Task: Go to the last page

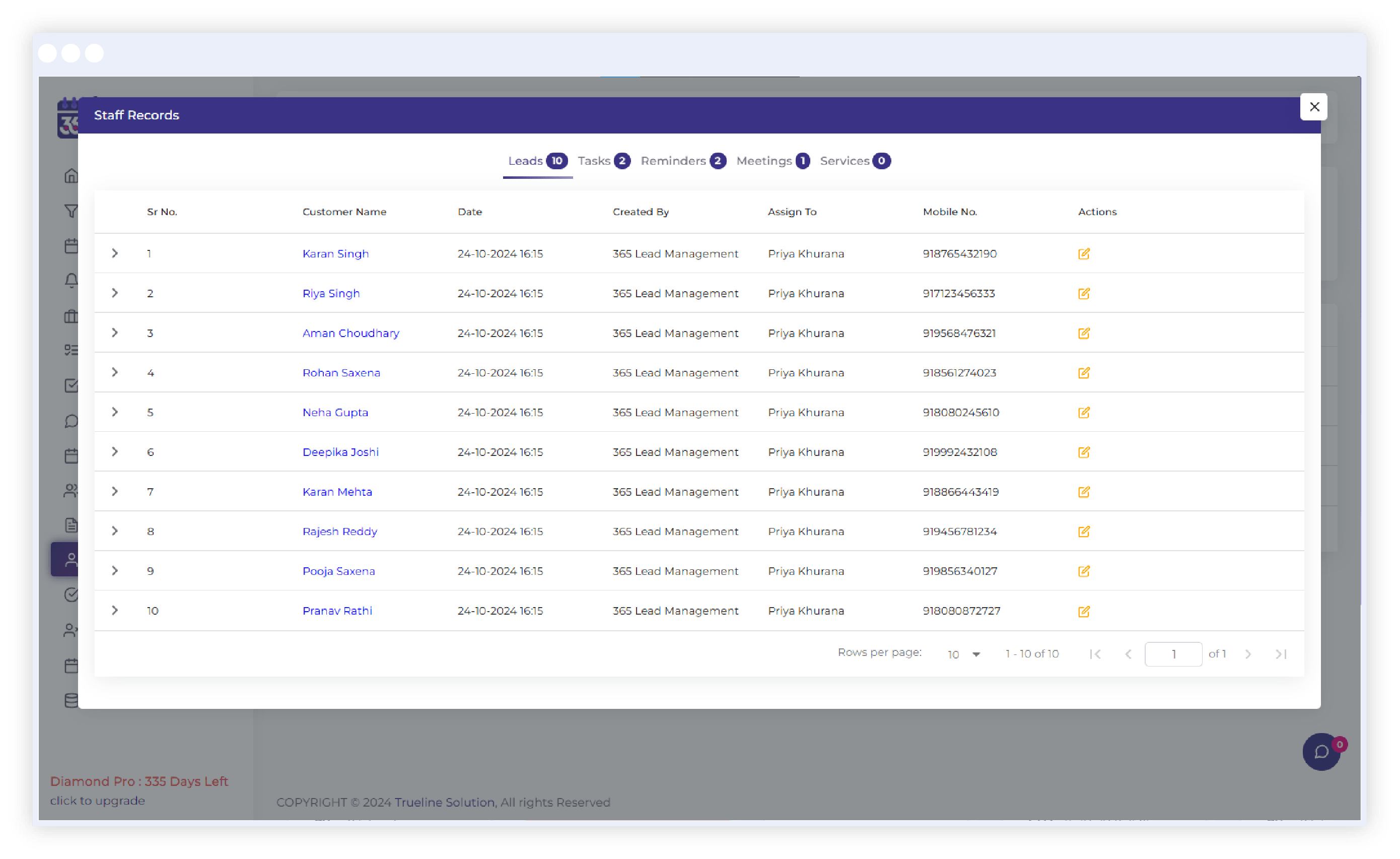Action: tap(1281, 654)
